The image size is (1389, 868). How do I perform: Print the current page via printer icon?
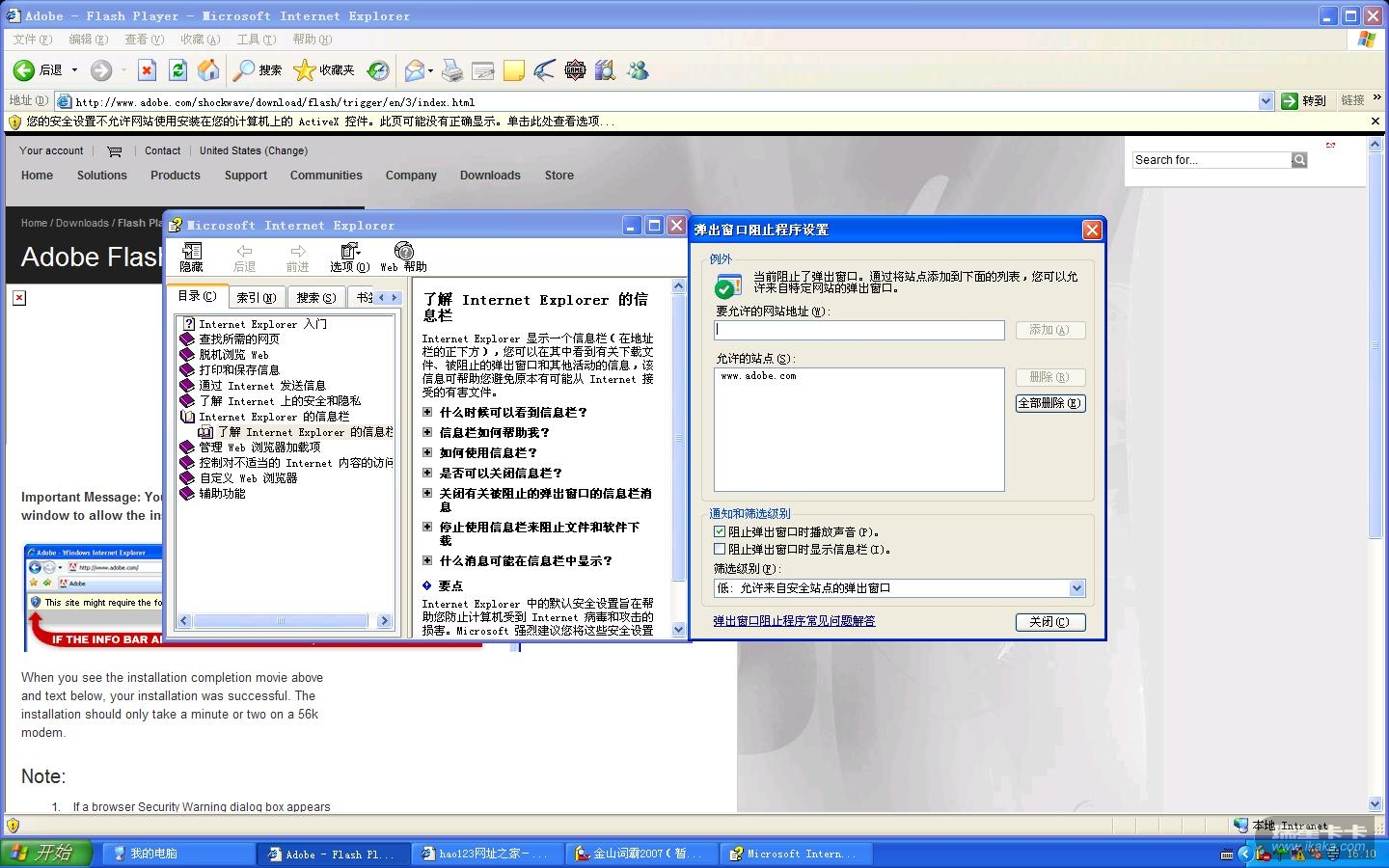pyautogui.click(x=452, y=70)
